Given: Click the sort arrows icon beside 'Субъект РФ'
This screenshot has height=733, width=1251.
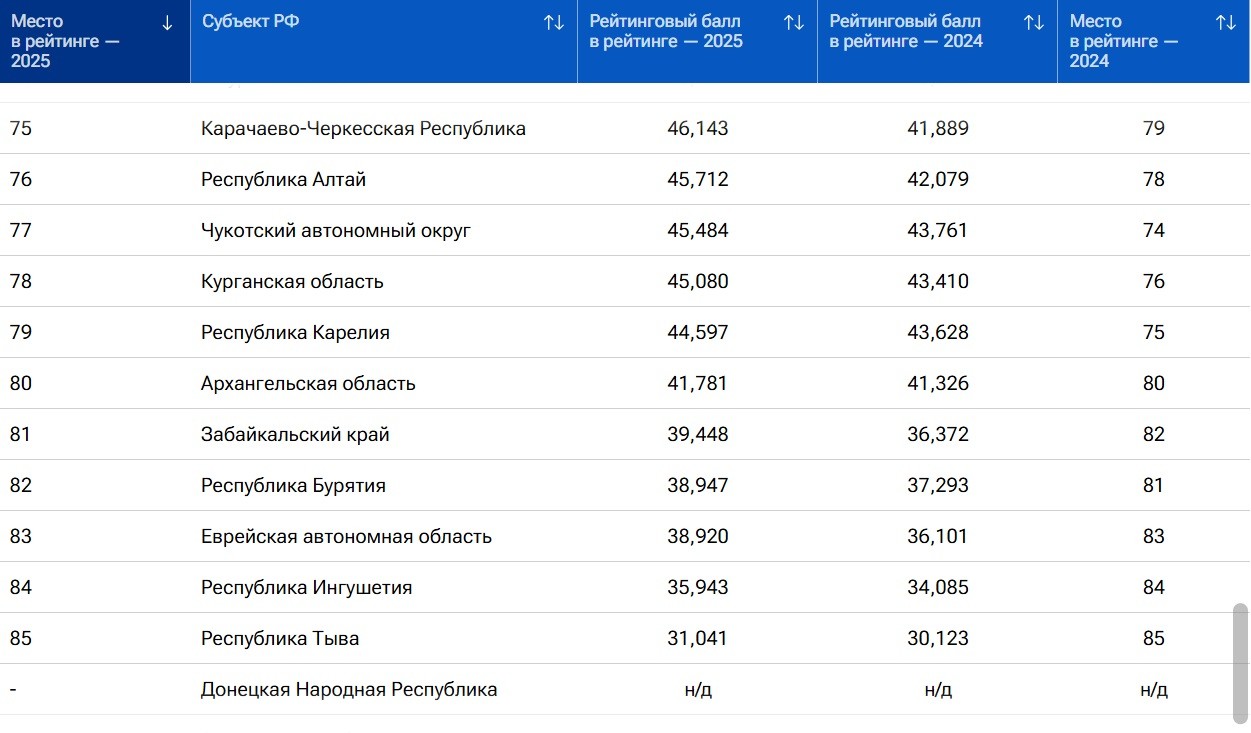Looking at the screenshot, I should (554, 23).
